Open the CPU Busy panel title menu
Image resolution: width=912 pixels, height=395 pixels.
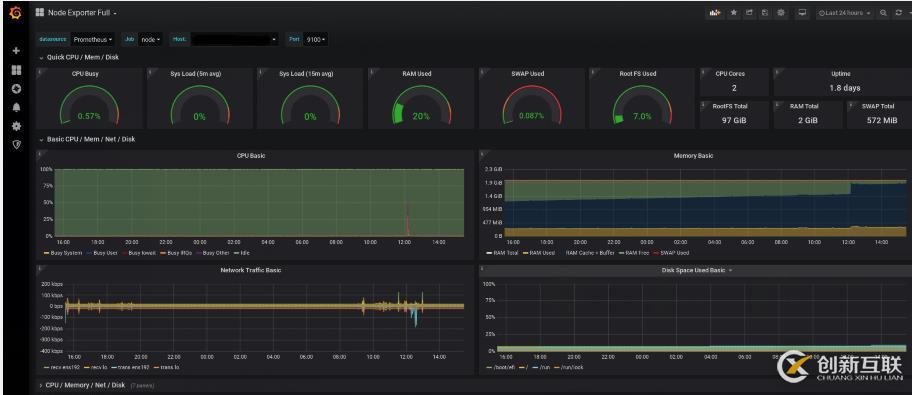pyautogui.click(x=85, y=74)
